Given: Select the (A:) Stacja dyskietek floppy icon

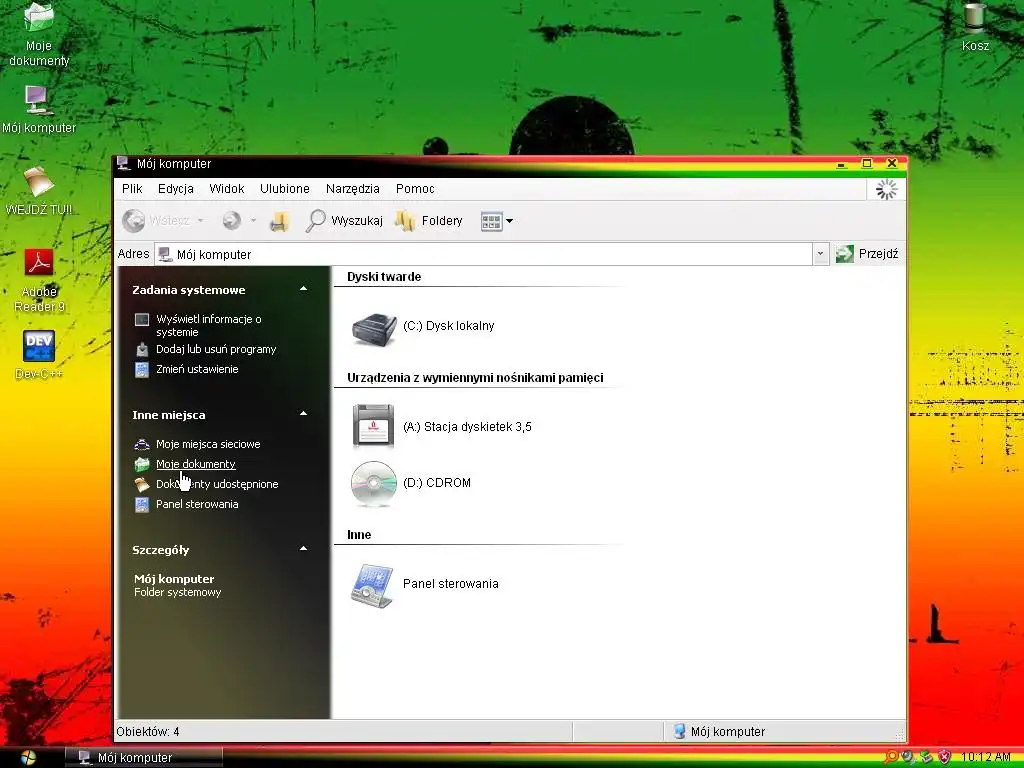Looking at the screenshot, I should click(374, 426).
